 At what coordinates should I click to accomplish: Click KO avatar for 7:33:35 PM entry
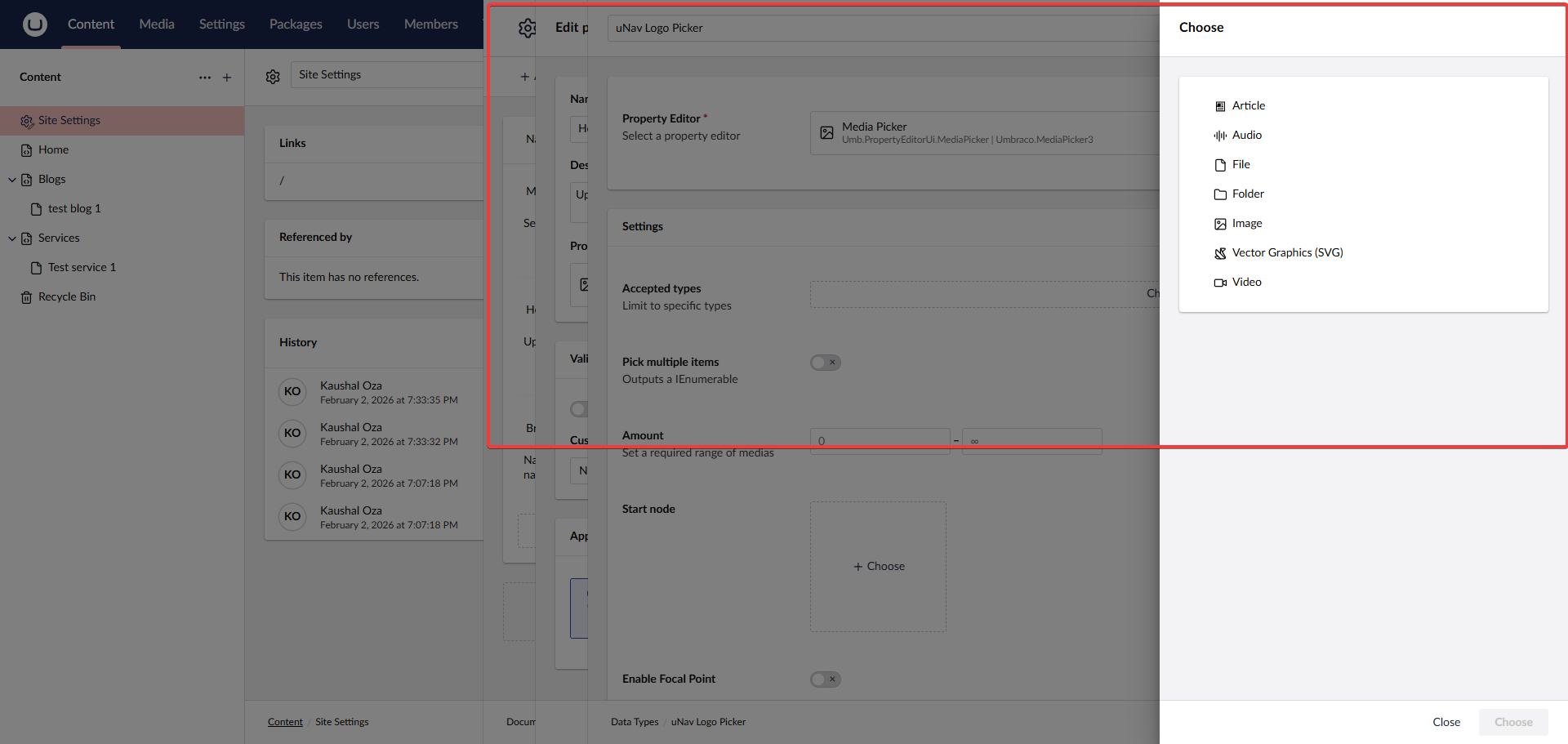[x=292, y=392]
